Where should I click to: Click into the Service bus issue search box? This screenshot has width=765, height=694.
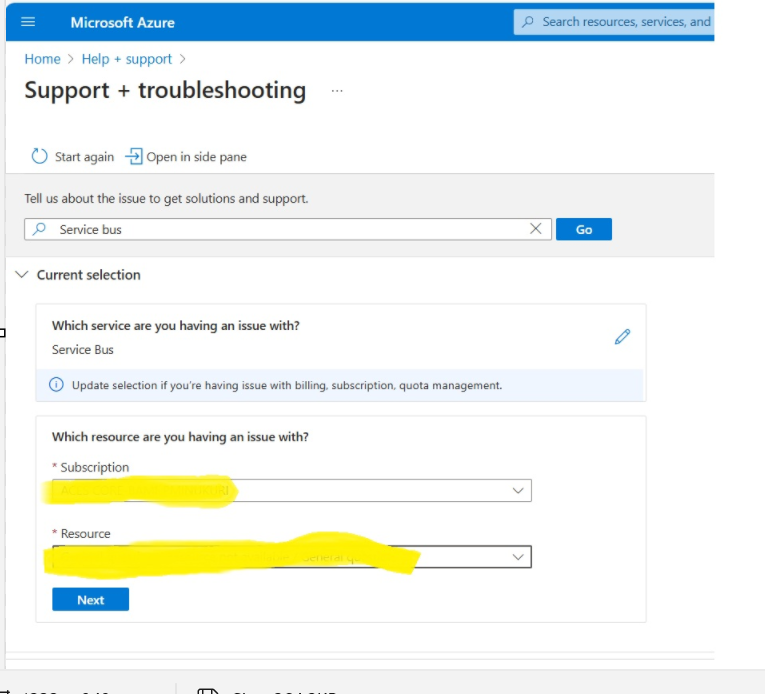pos(288,229)
